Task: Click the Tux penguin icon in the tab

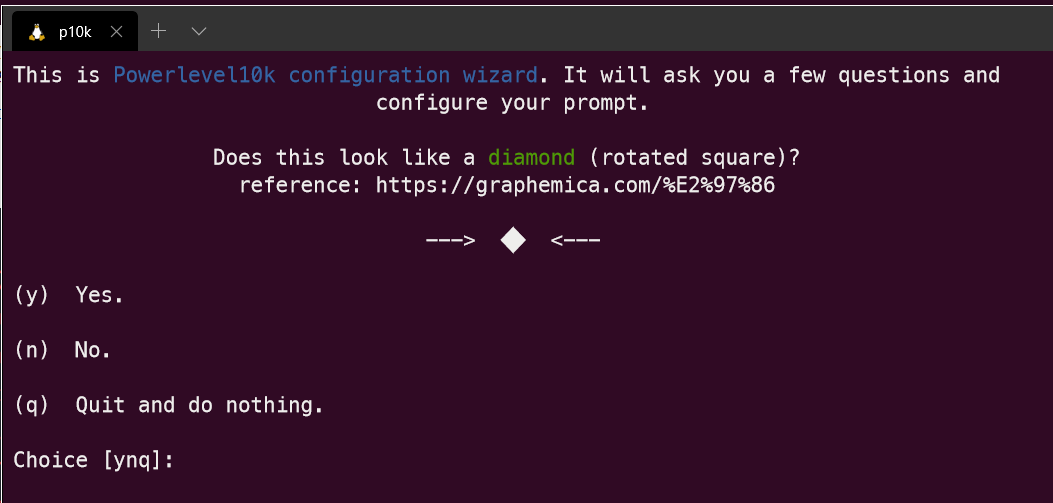Action: (37, 31)
